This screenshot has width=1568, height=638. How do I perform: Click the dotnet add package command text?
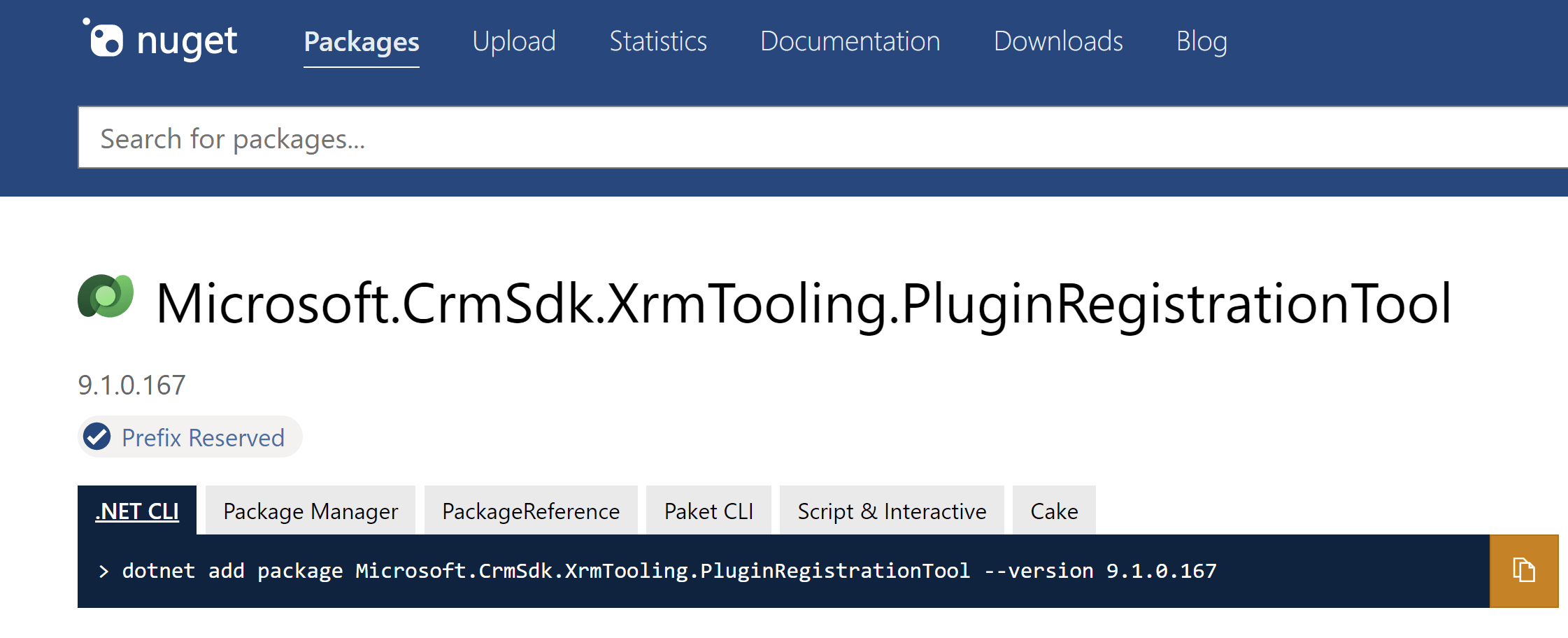tap(669, 571)
